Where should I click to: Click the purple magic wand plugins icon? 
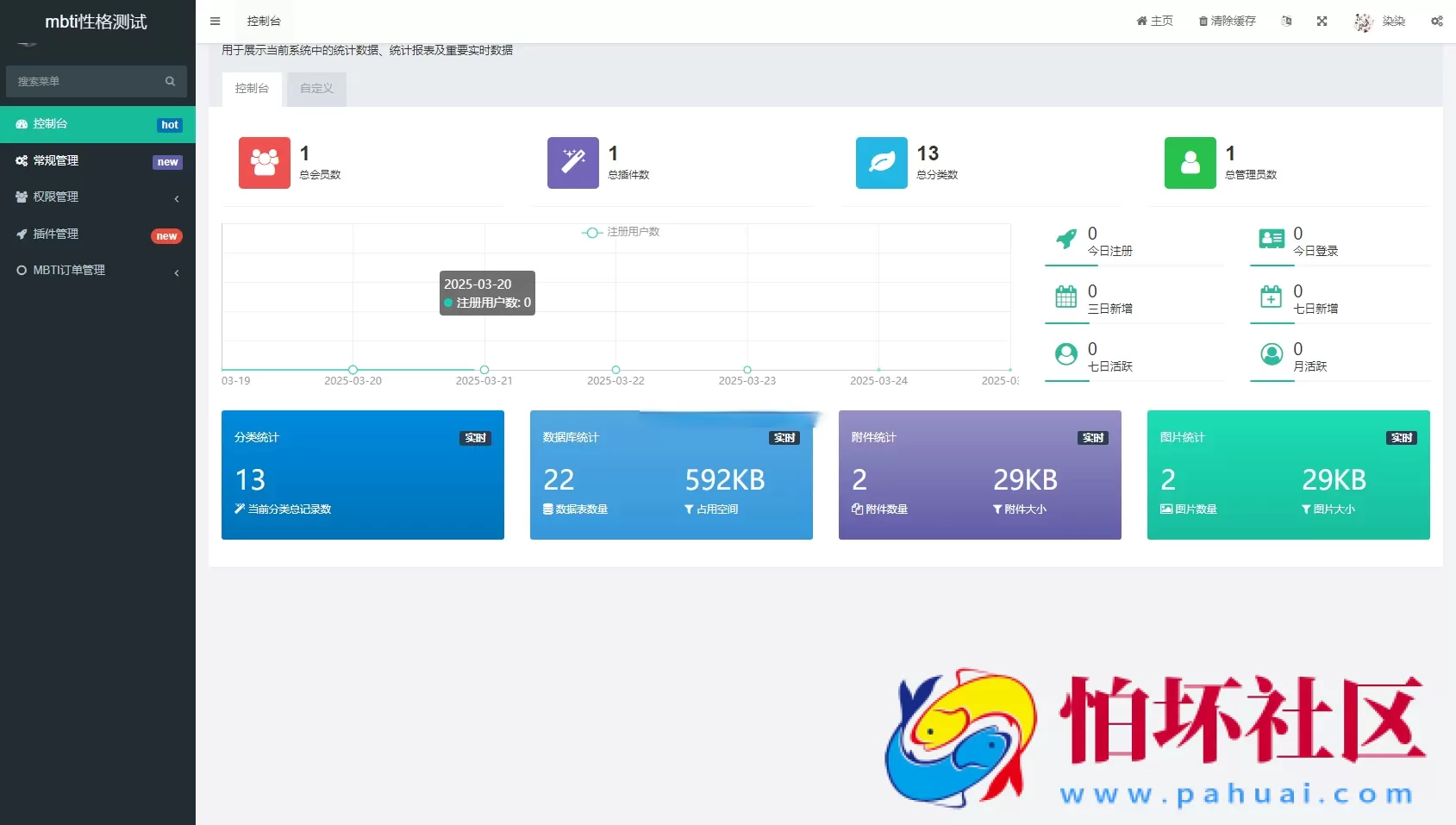coord(573,162)
